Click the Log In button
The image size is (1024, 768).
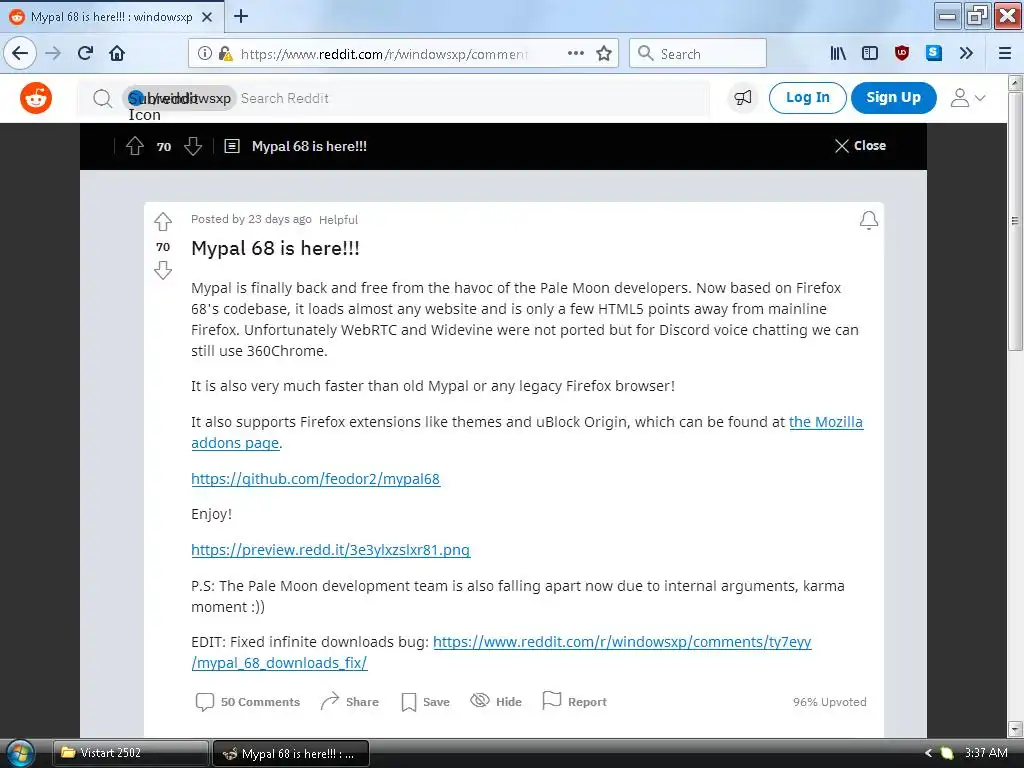click(808, 98)
